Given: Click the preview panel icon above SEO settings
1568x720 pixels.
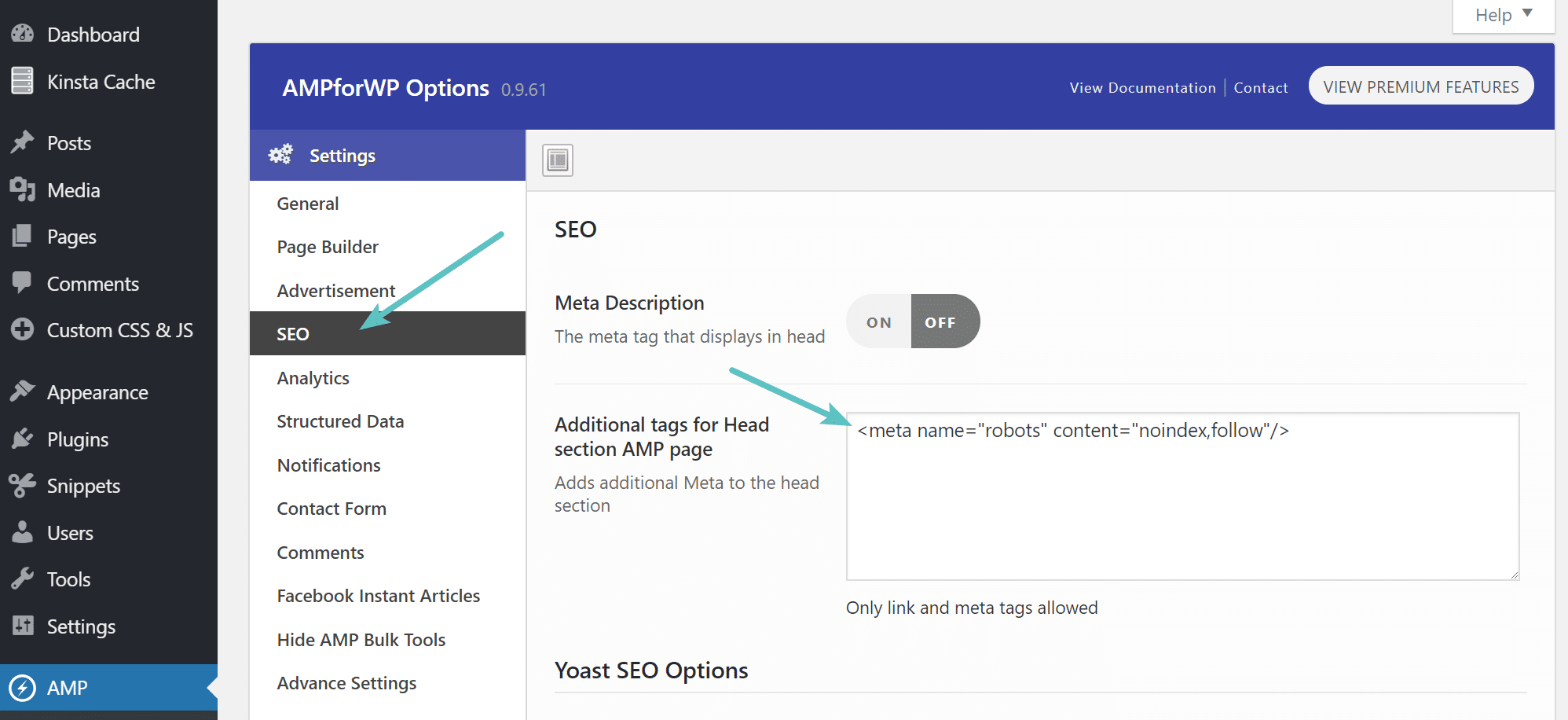Looking at the screenshot, I should click(556, 160).
